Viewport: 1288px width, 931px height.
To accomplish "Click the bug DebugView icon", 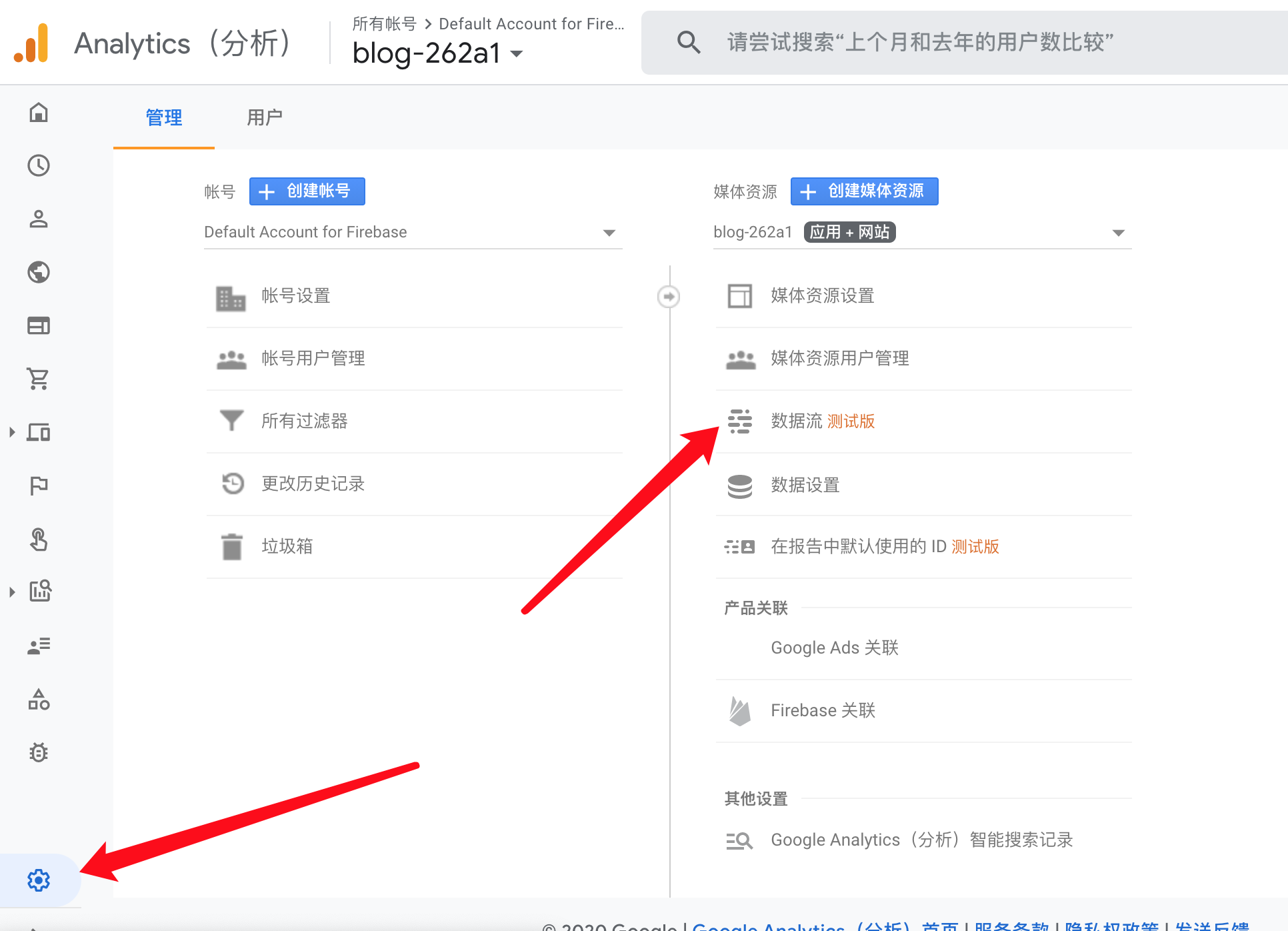I will (x=39, y=752).
